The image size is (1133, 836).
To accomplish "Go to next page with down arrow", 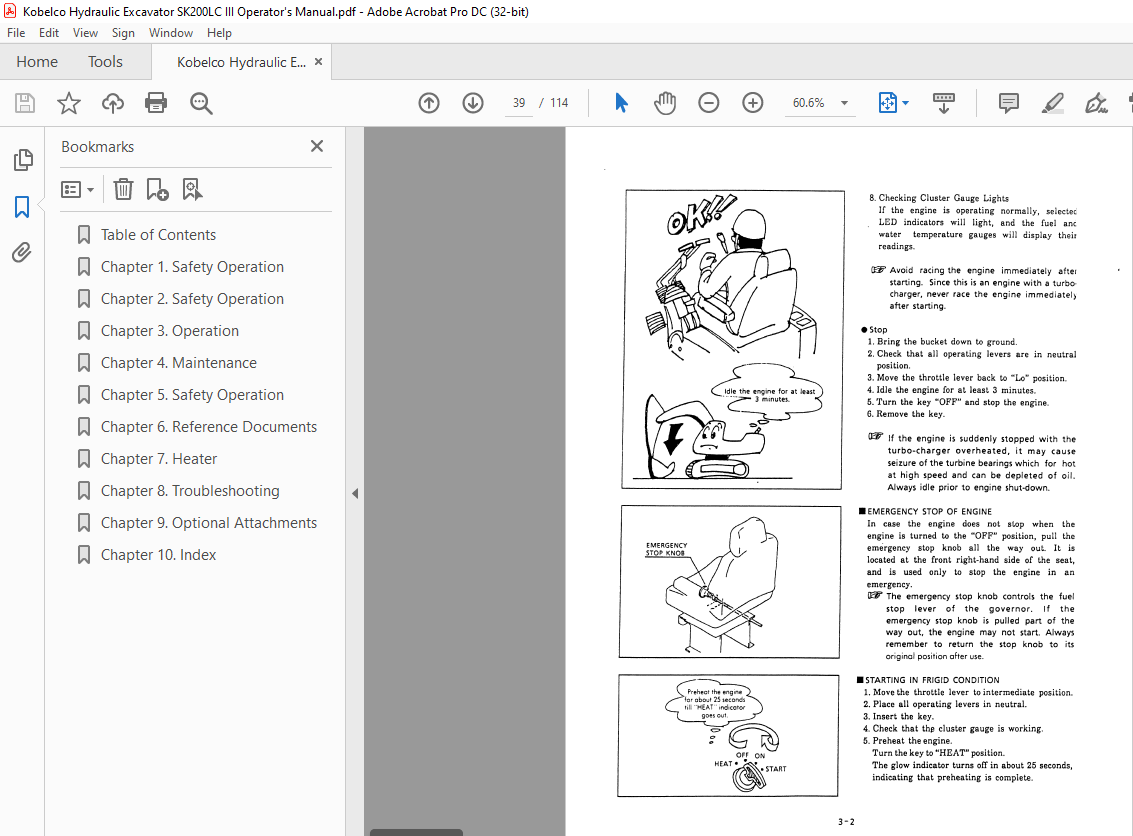I will (473, 103).
